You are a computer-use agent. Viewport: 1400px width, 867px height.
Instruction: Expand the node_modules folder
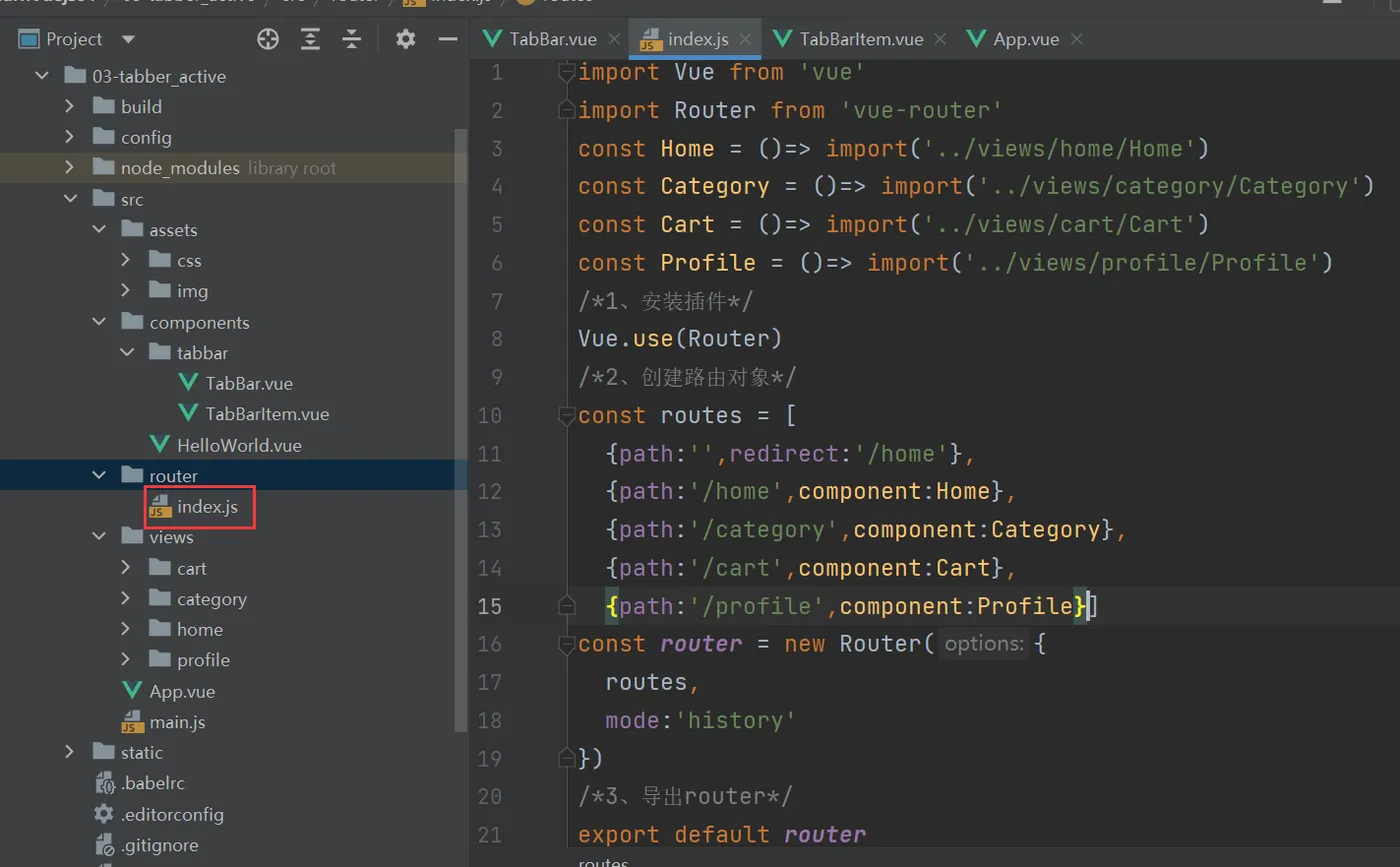[69, 167]
